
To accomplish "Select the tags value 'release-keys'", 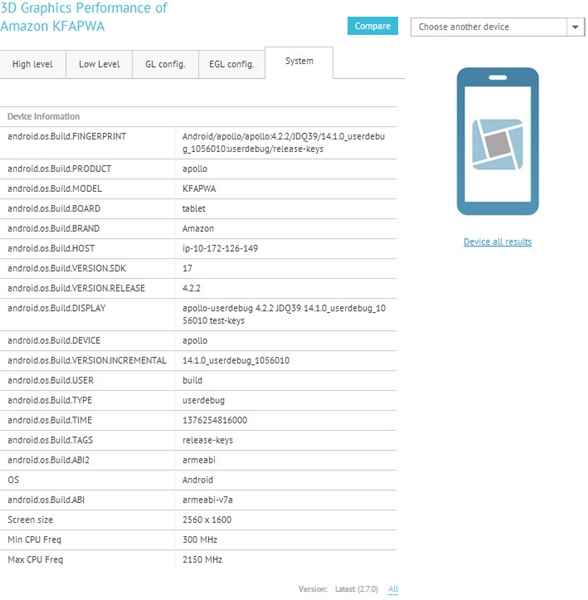I will (207, 440).
